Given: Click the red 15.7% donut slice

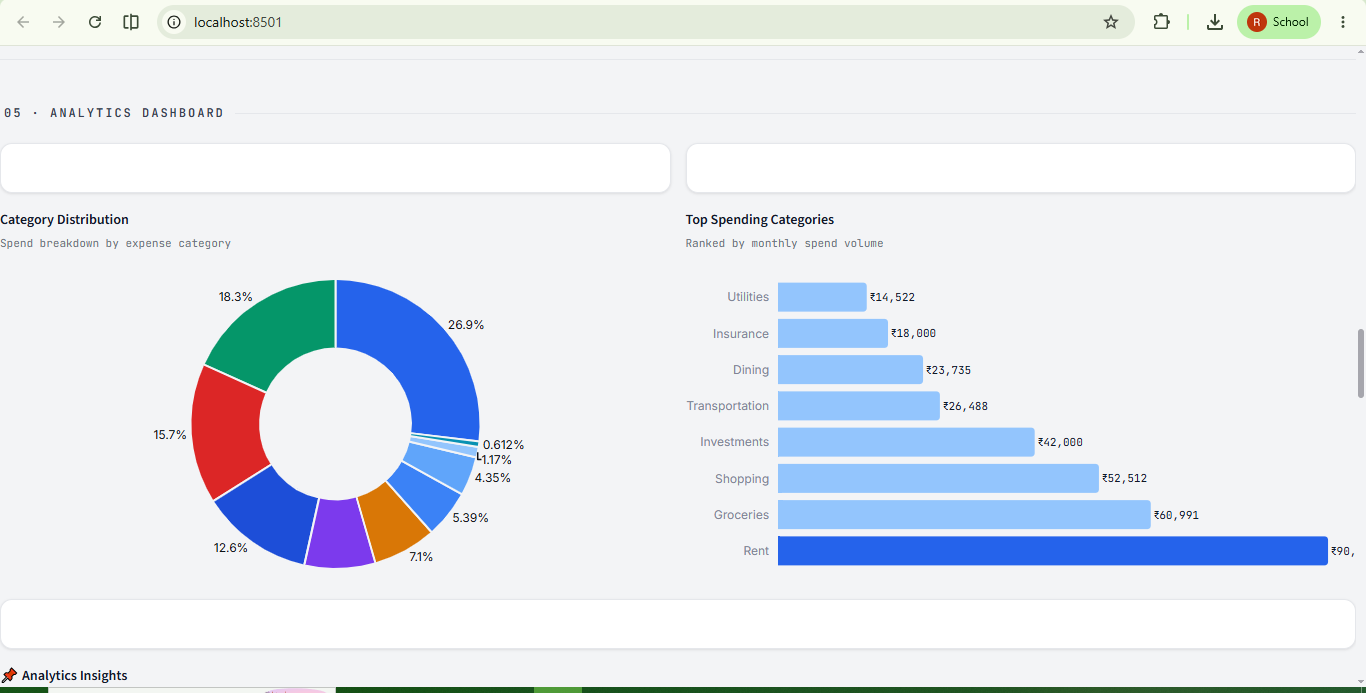Looking at the screenshot, I should tap(225, 430).
